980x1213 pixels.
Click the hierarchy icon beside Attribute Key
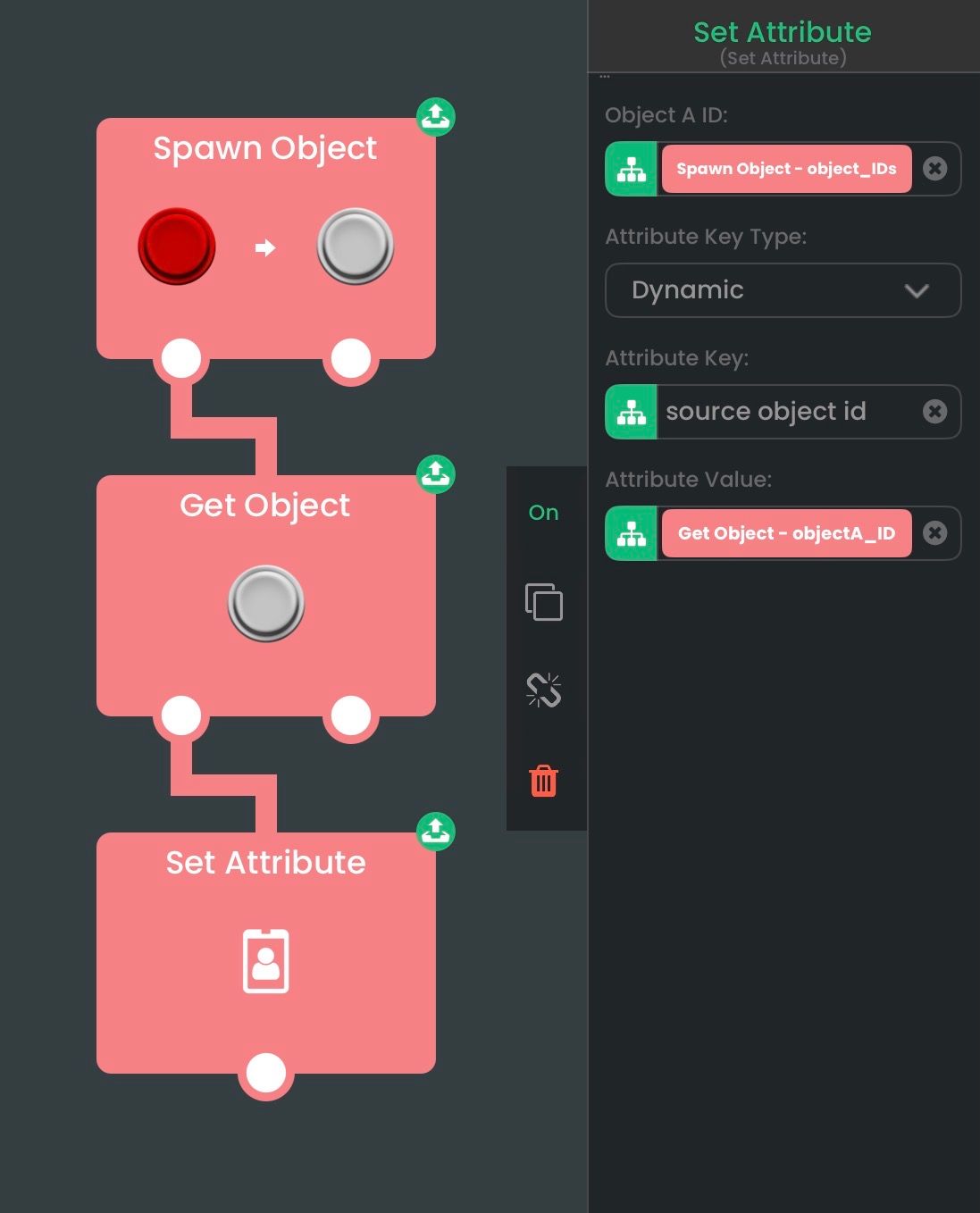(632, 412)
